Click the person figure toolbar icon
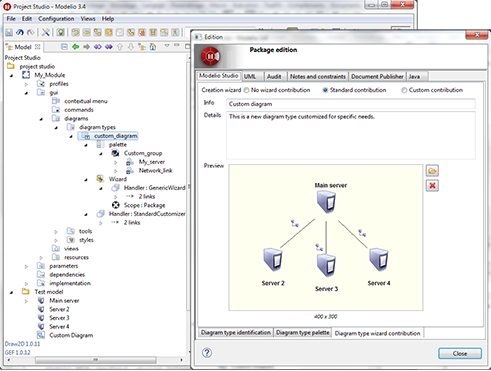491x371 pixels. (175, 32)
